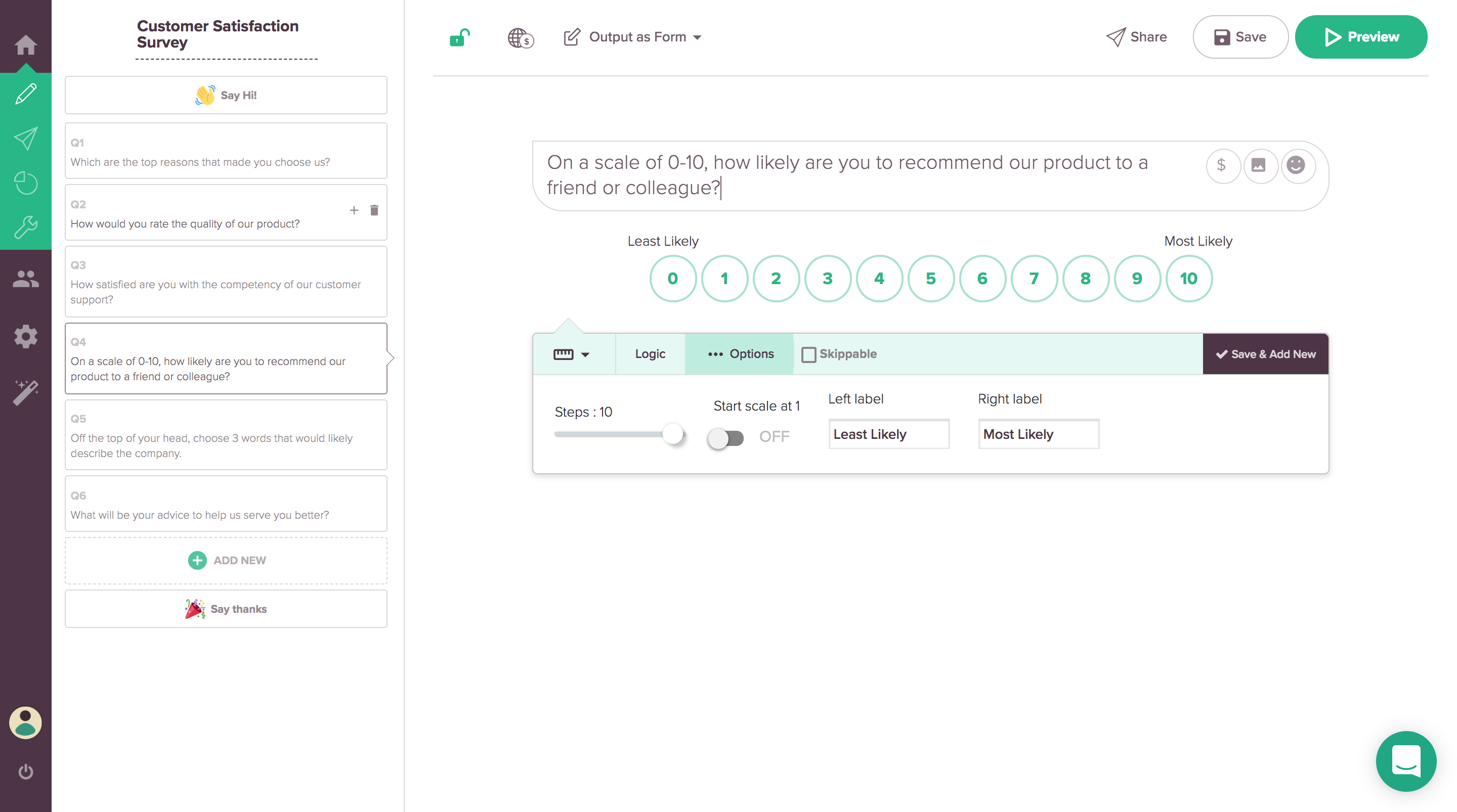
Task: Click the Steps slider handle
Action: pos(672,434)
